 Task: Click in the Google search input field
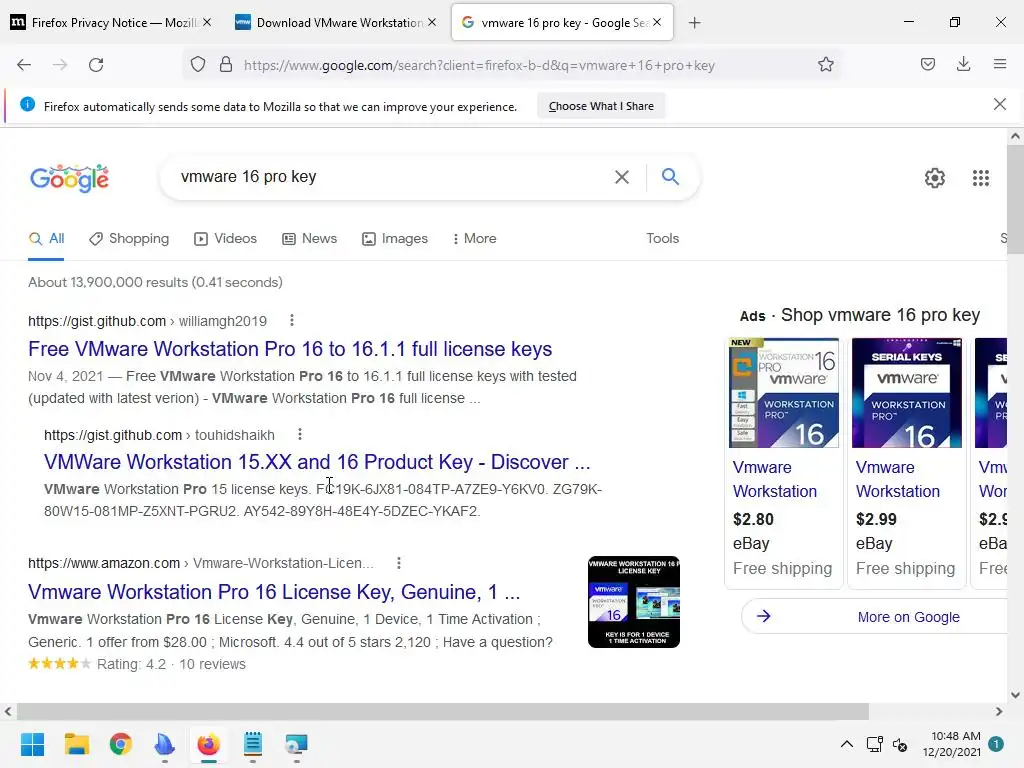(392, 176)
